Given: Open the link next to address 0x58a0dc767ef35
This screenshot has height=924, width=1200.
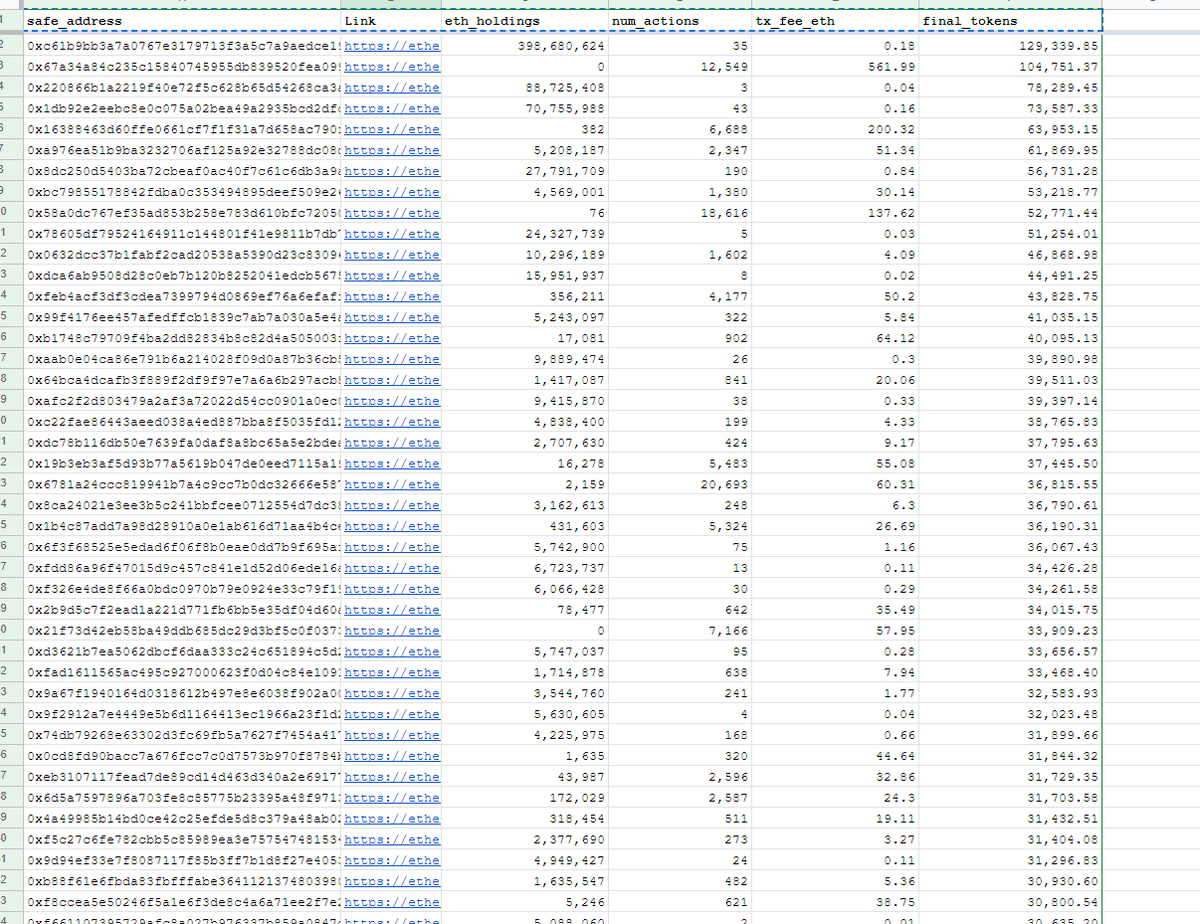Looking at the screenshot, I should 391,213.
